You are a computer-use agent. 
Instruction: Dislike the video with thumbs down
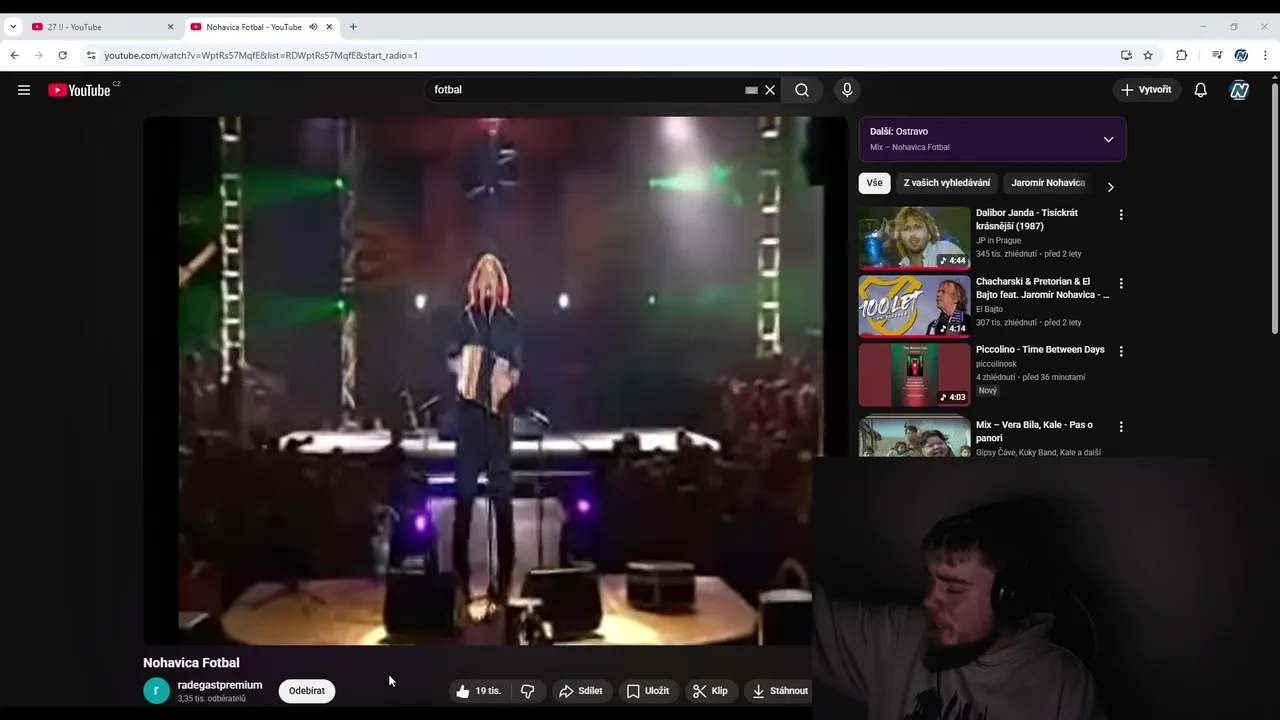click(528, 691)
